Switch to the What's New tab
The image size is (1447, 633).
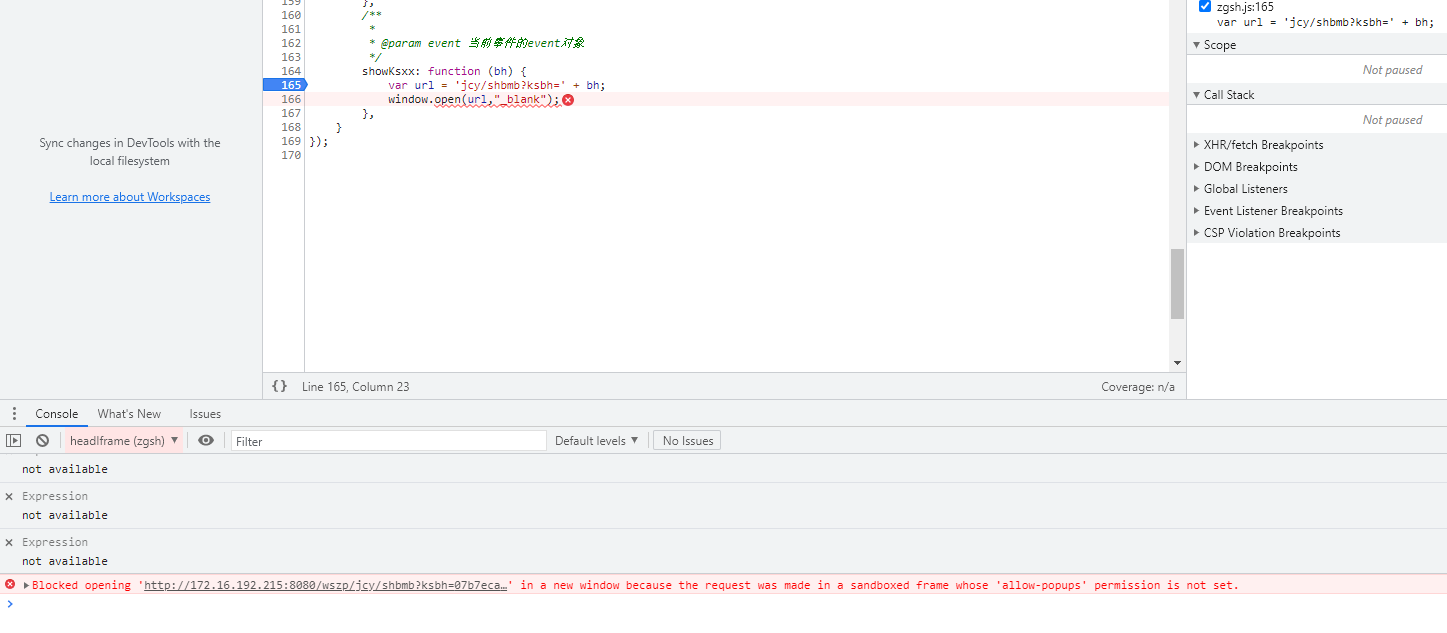[128, 413]
